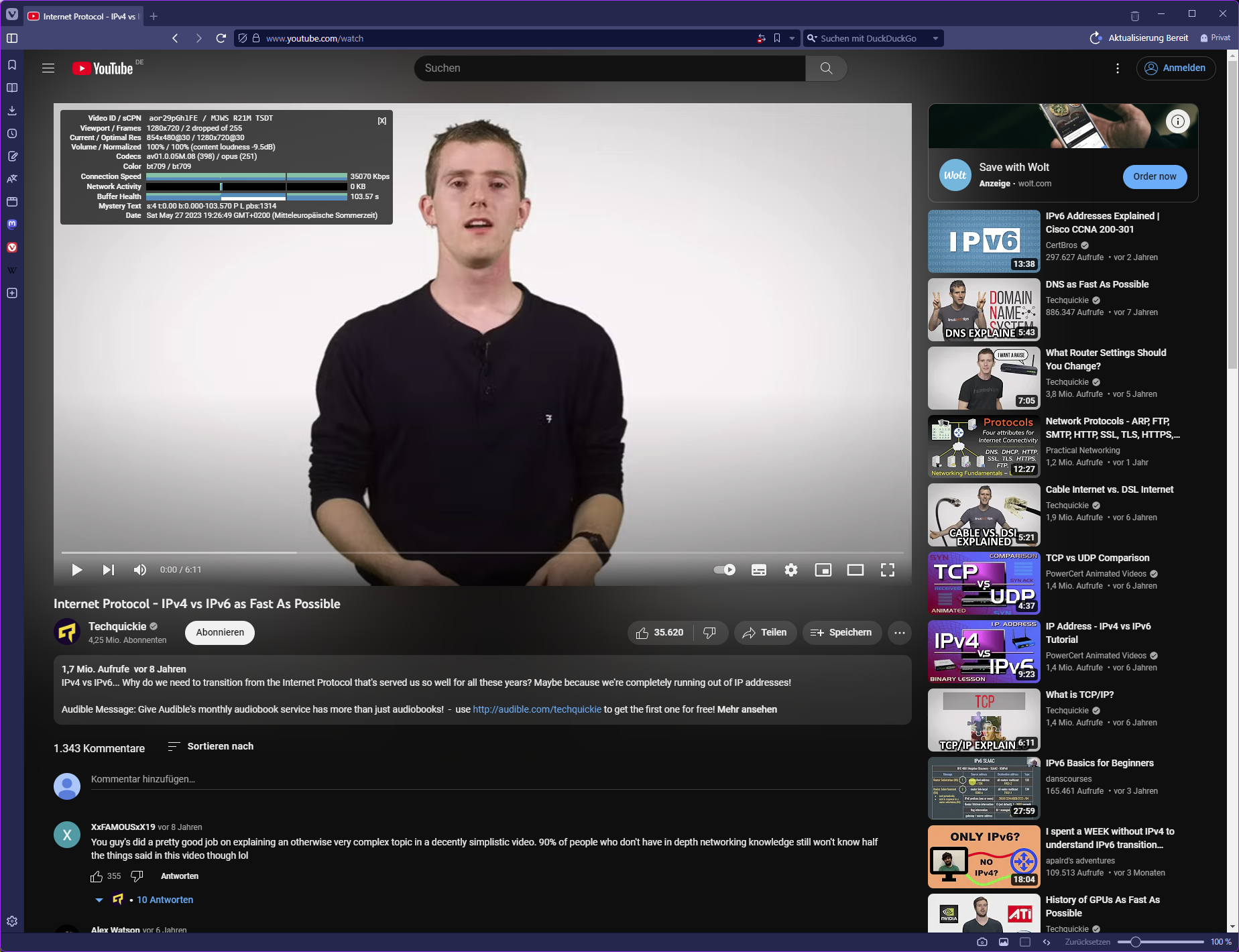Open Vivaldi settings gear

12,922
